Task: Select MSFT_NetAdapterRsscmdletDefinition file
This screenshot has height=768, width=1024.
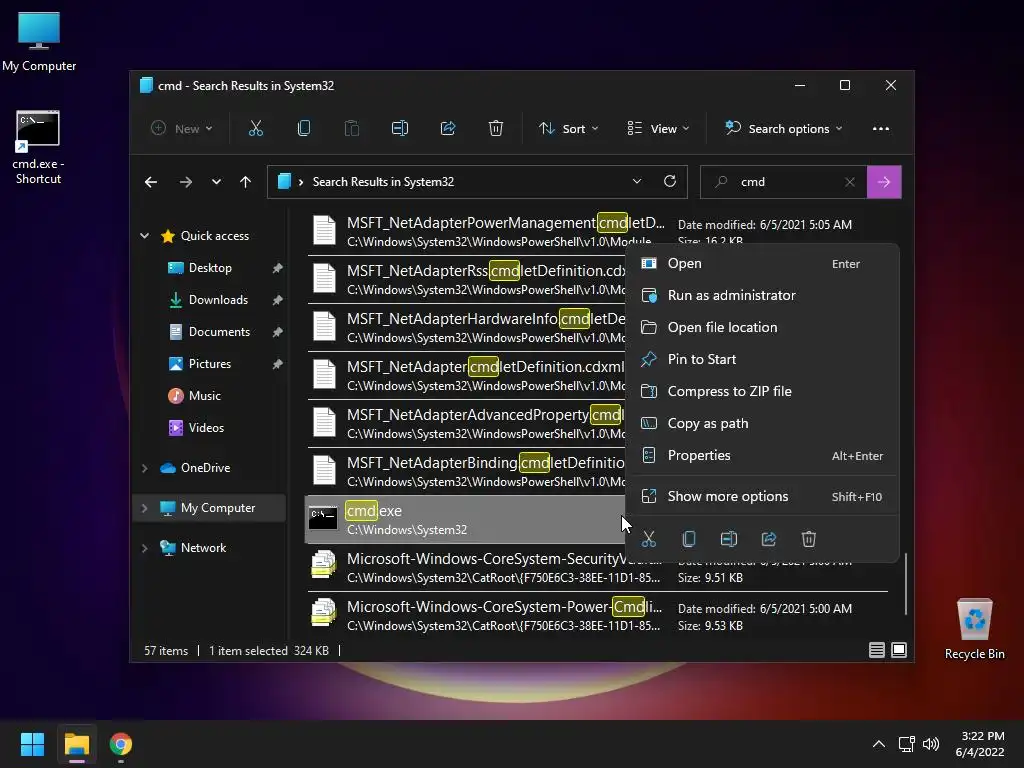Action: point(466,280)
